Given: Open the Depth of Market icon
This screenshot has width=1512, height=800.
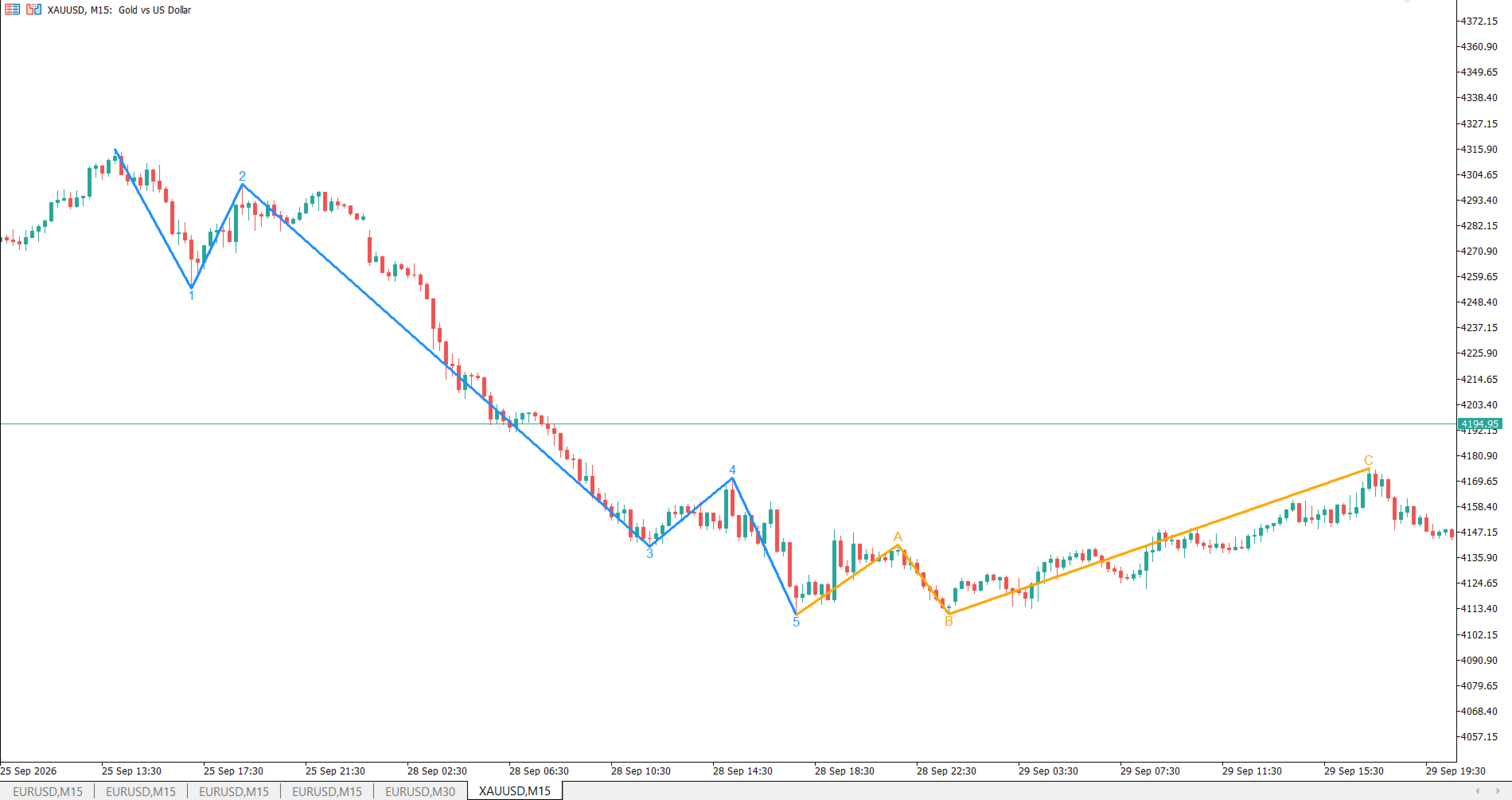Looking at the screenshot, I should 33,10.
